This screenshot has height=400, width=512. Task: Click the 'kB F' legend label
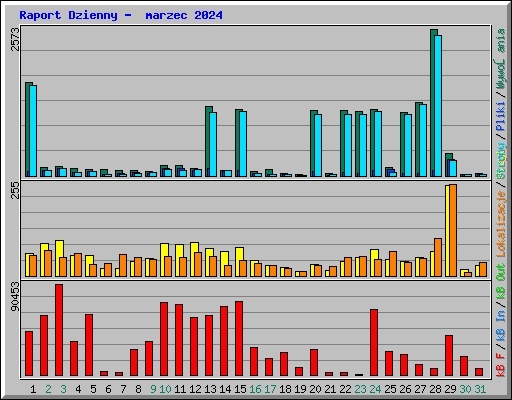[501, 365]
